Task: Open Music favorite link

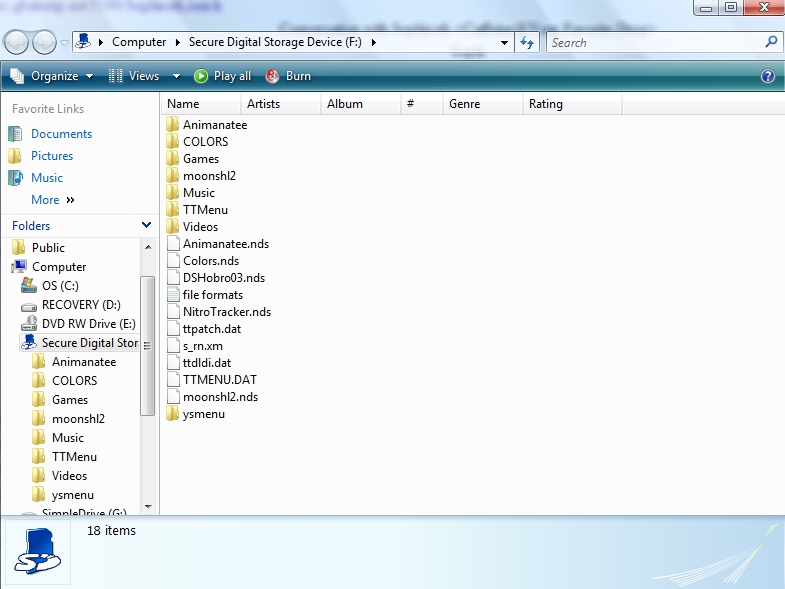Action: pos(47,178)
